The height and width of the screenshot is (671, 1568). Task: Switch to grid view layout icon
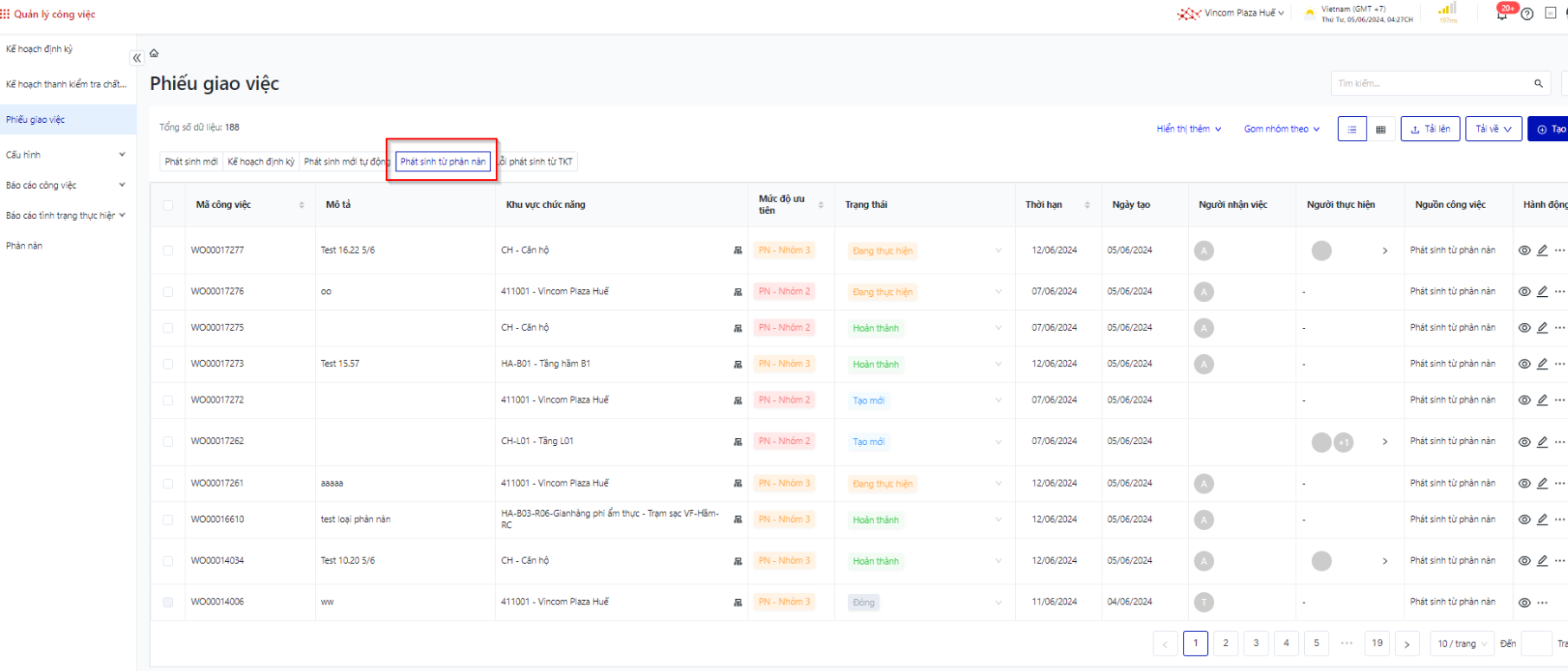1380,129
